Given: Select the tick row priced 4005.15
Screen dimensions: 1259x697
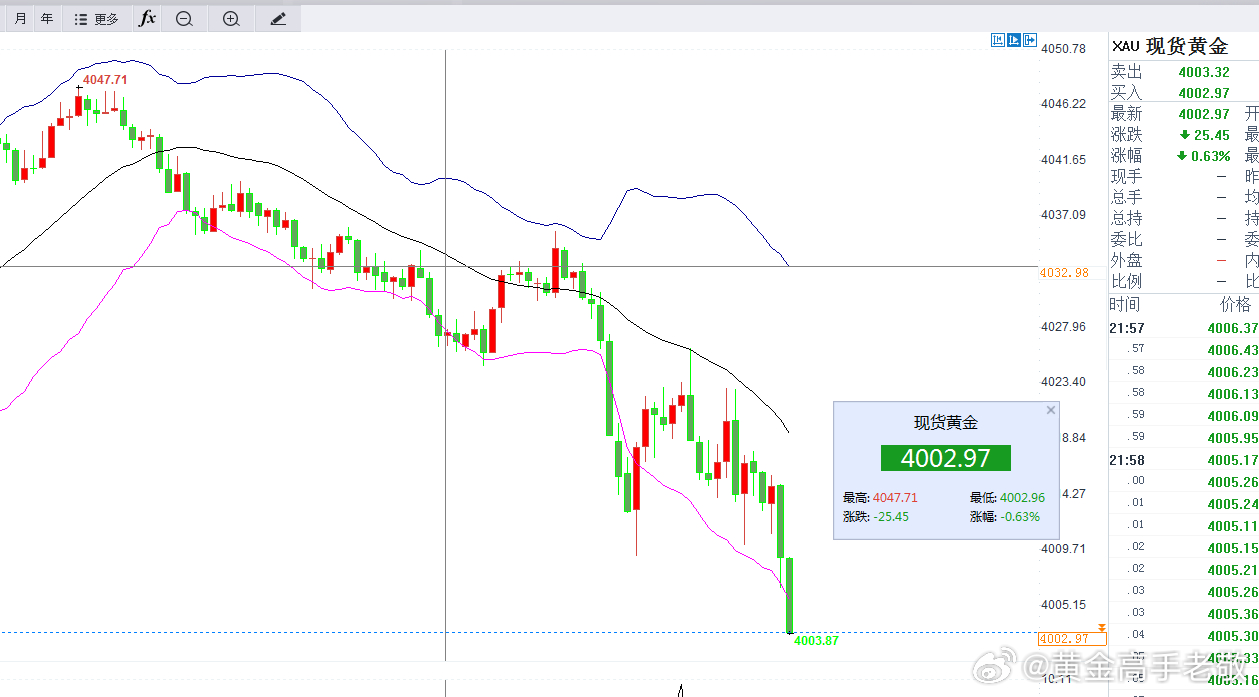Looking at the screenshot, I should coord(1184,548).
